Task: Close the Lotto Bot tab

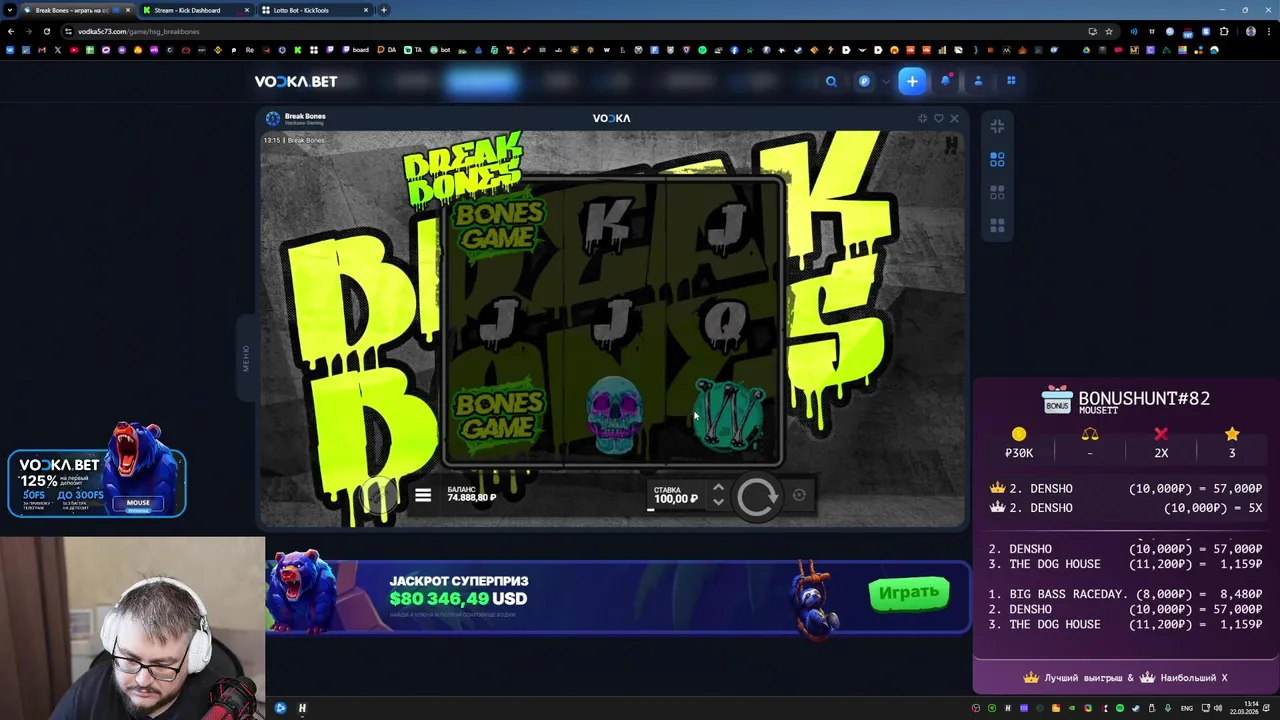Action: click(x=365, y=10)
